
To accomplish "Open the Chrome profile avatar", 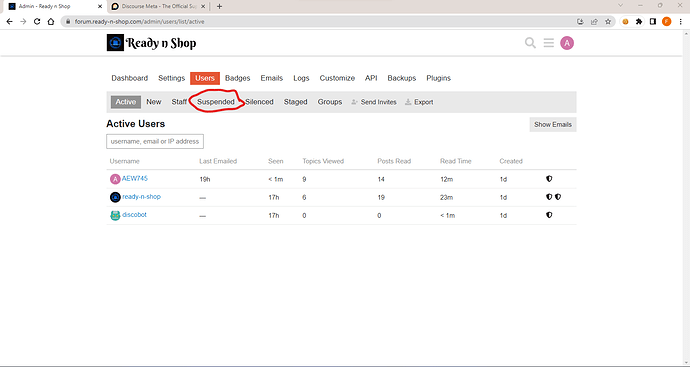I will 667,21.
